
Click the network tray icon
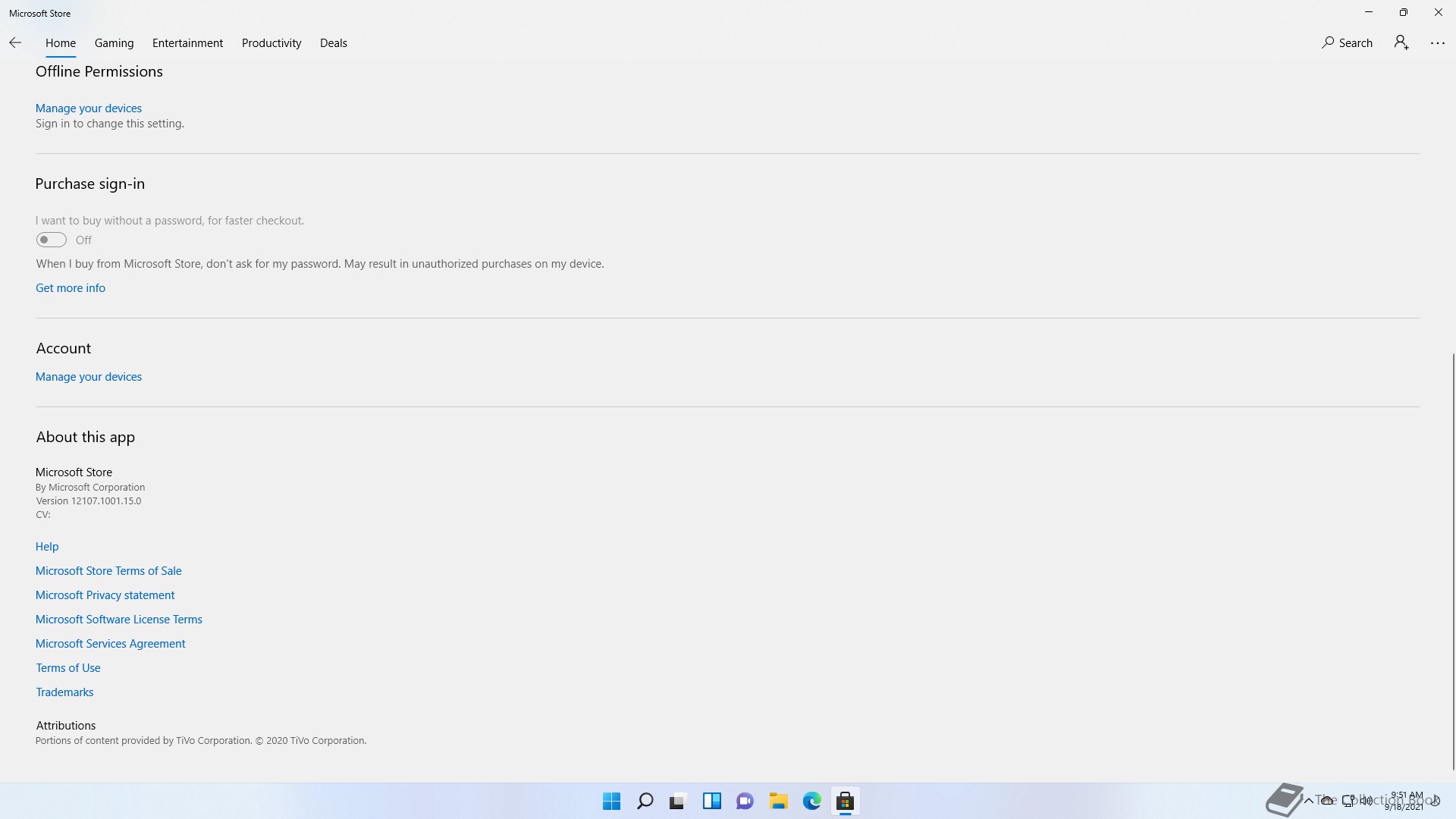click(x=1348, y=800)
